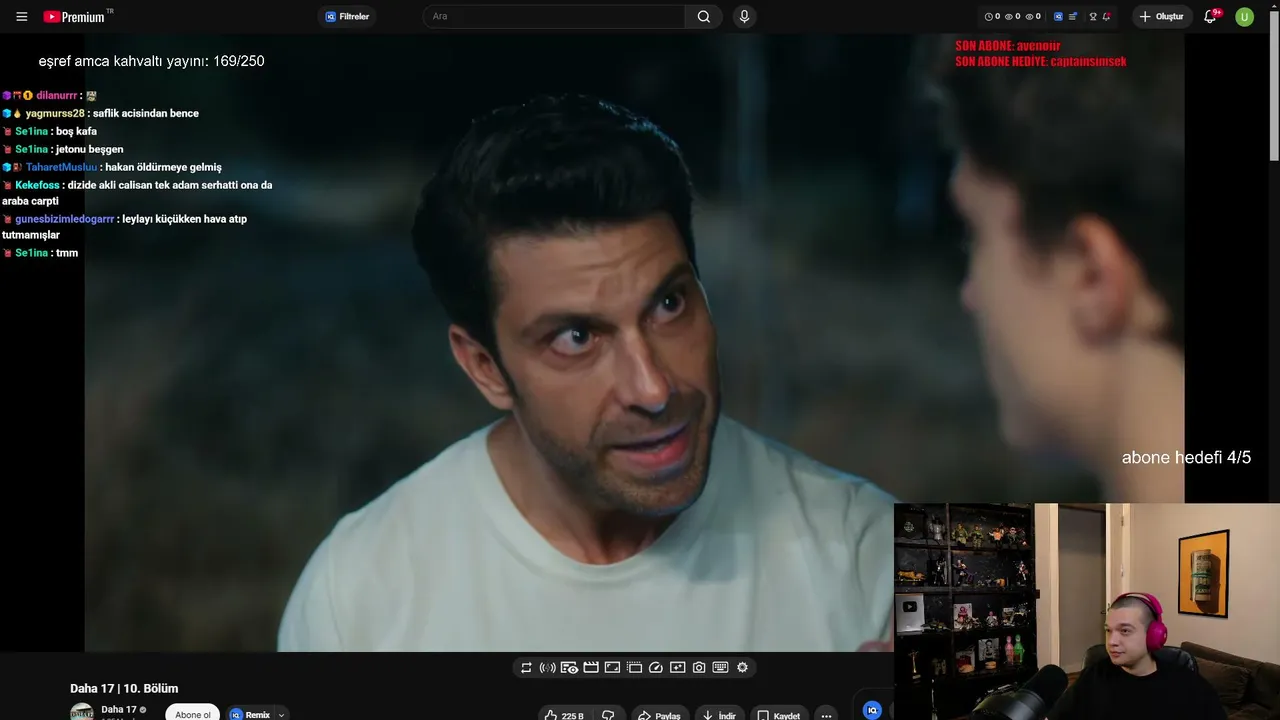Click the Kaydet save button
This screenshot has width=1280, height=720.
[779, 714]
